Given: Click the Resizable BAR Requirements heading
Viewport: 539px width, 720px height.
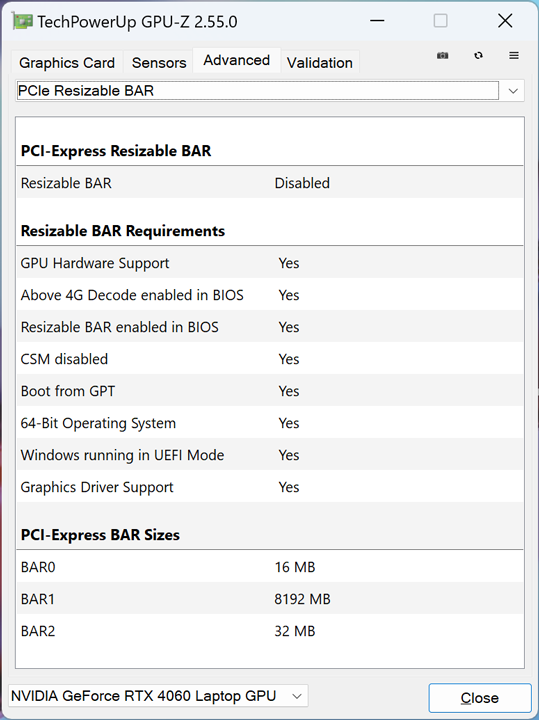Looking at the screenshot, I should (123, 231).
